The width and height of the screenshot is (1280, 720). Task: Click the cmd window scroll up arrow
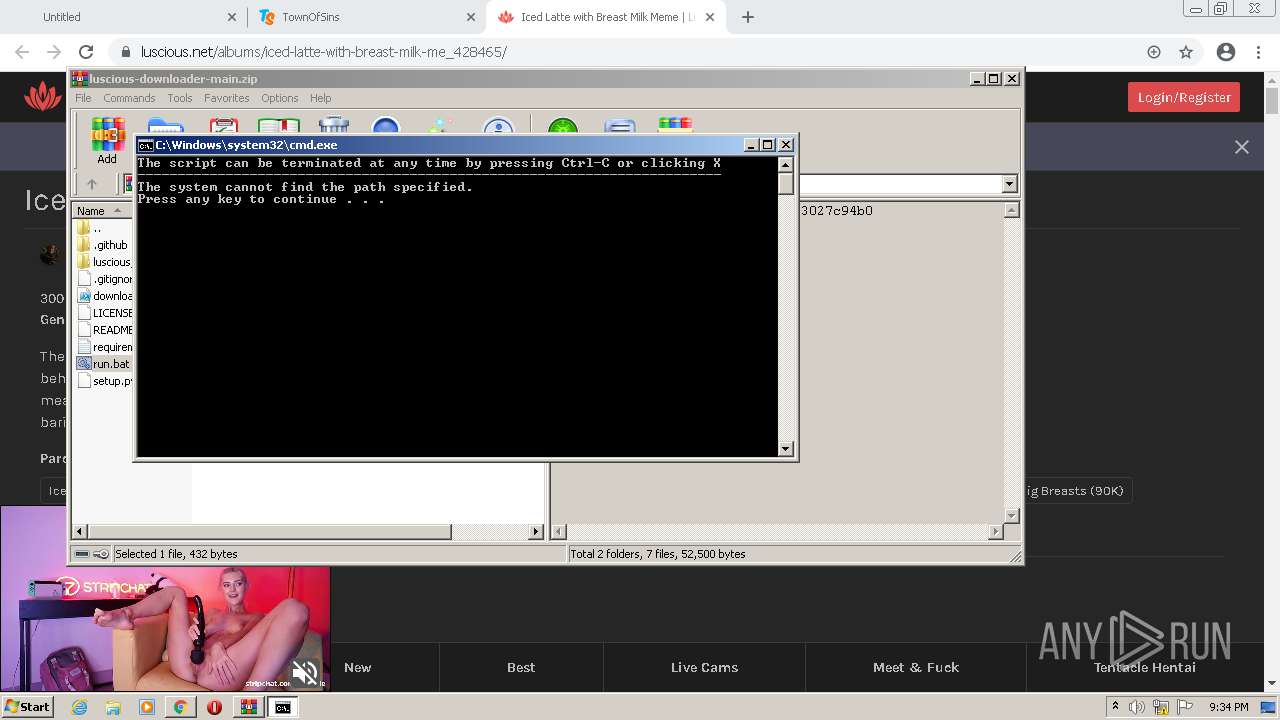[x=786, y=165]
